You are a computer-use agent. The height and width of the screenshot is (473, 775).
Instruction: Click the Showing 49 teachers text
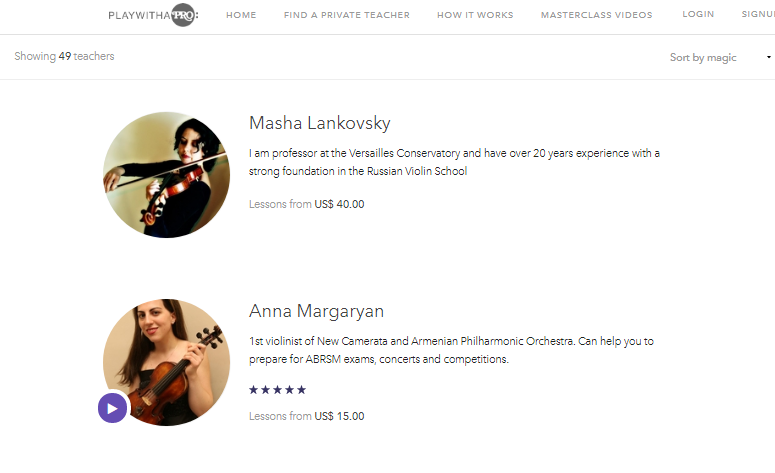coord(64,57)
